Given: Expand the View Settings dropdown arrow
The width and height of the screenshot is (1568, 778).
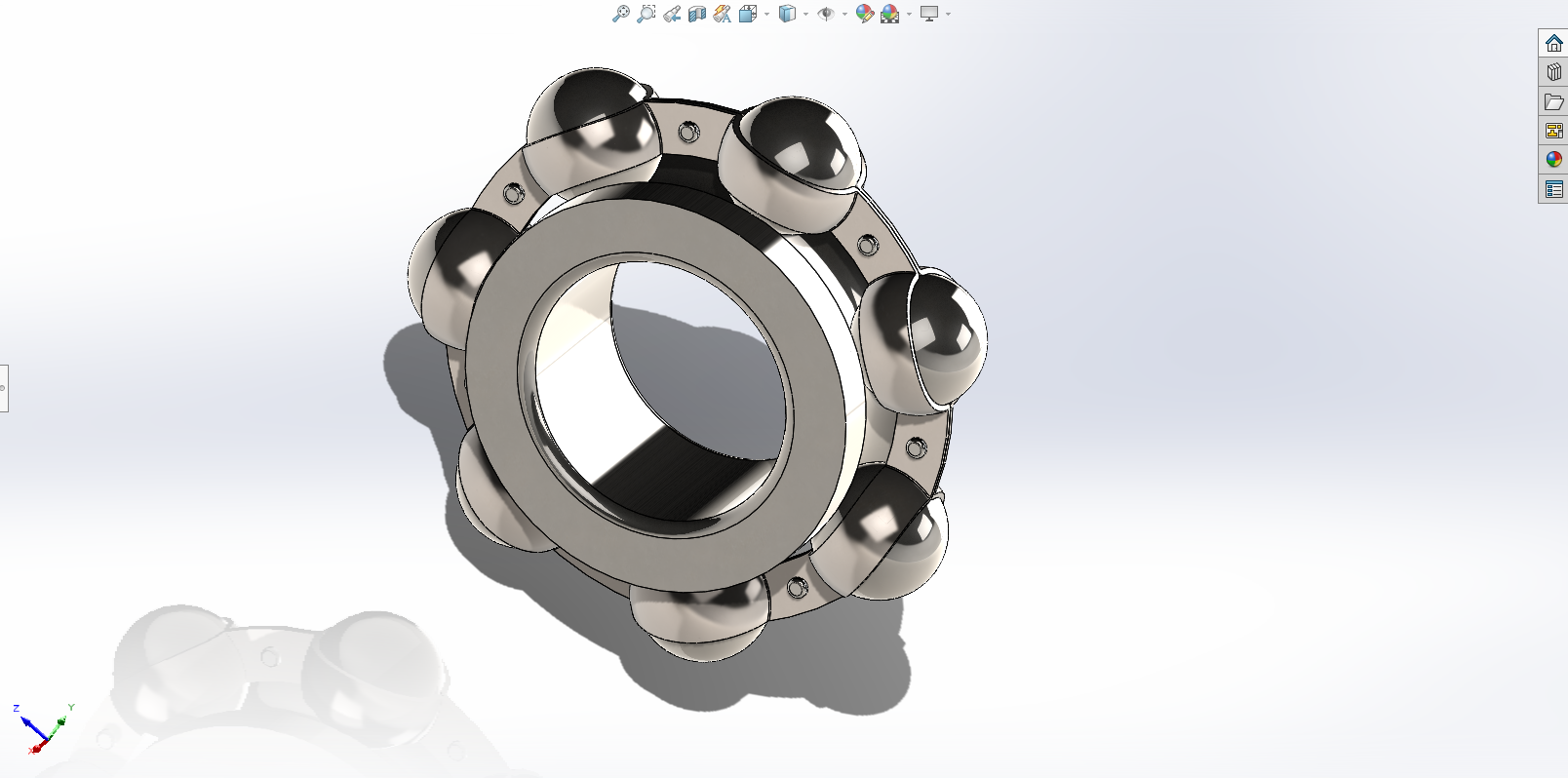Looking at the screenshot, I should pos(948,14).
